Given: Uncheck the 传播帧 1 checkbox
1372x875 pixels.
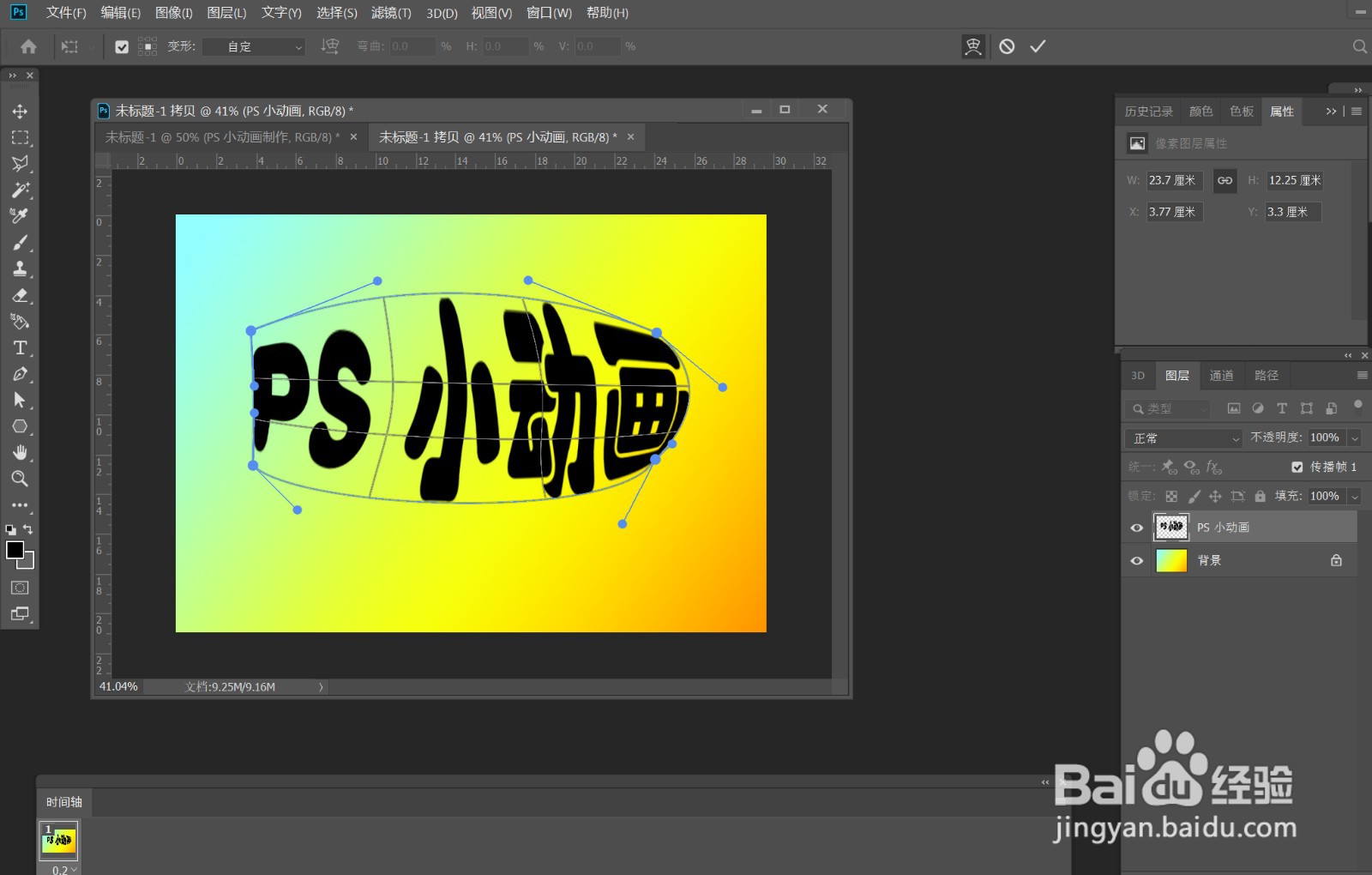Looking at the screenshot, I should 1297,467.
